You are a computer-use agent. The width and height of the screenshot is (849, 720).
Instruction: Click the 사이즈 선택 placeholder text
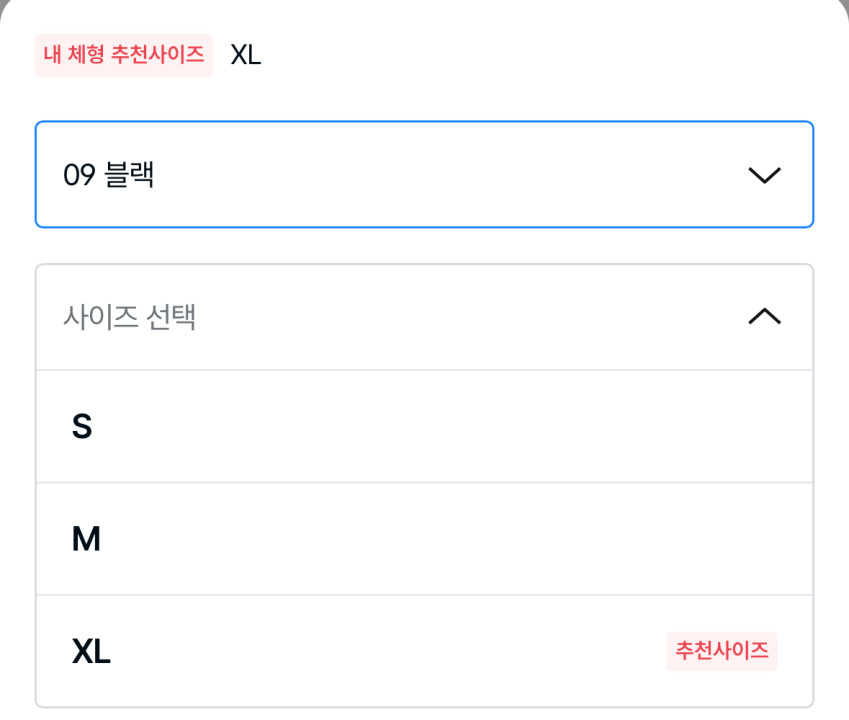pos(129,318)
